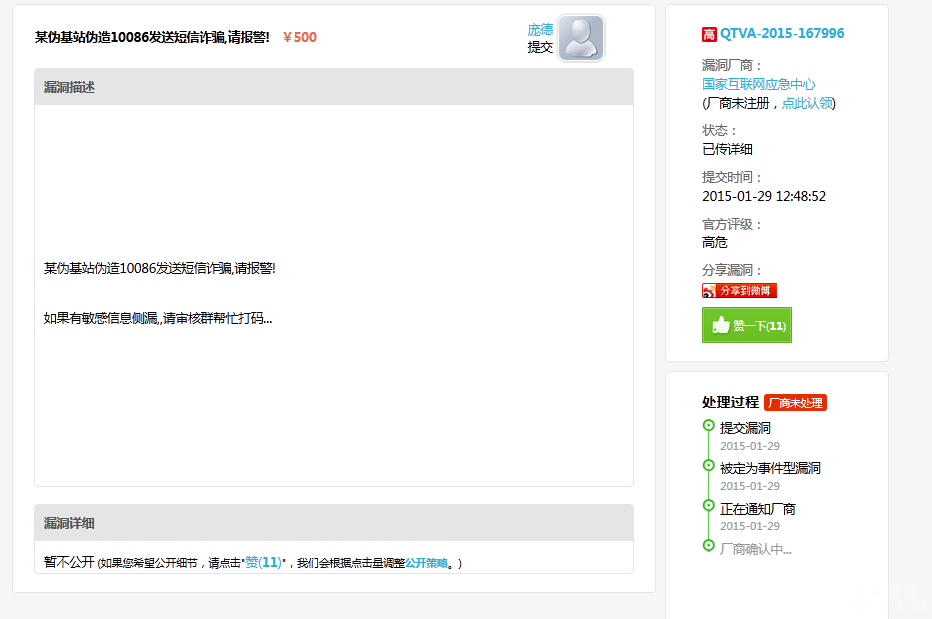Click 状态： label in sidebar
The width and height of the screenshot is (932, 619).
719,130
